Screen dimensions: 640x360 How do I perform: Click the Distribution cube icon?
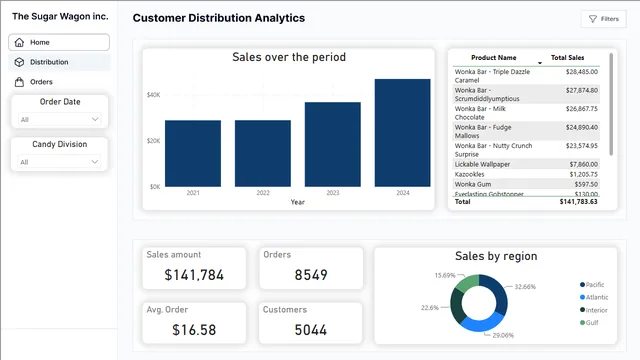19,62
